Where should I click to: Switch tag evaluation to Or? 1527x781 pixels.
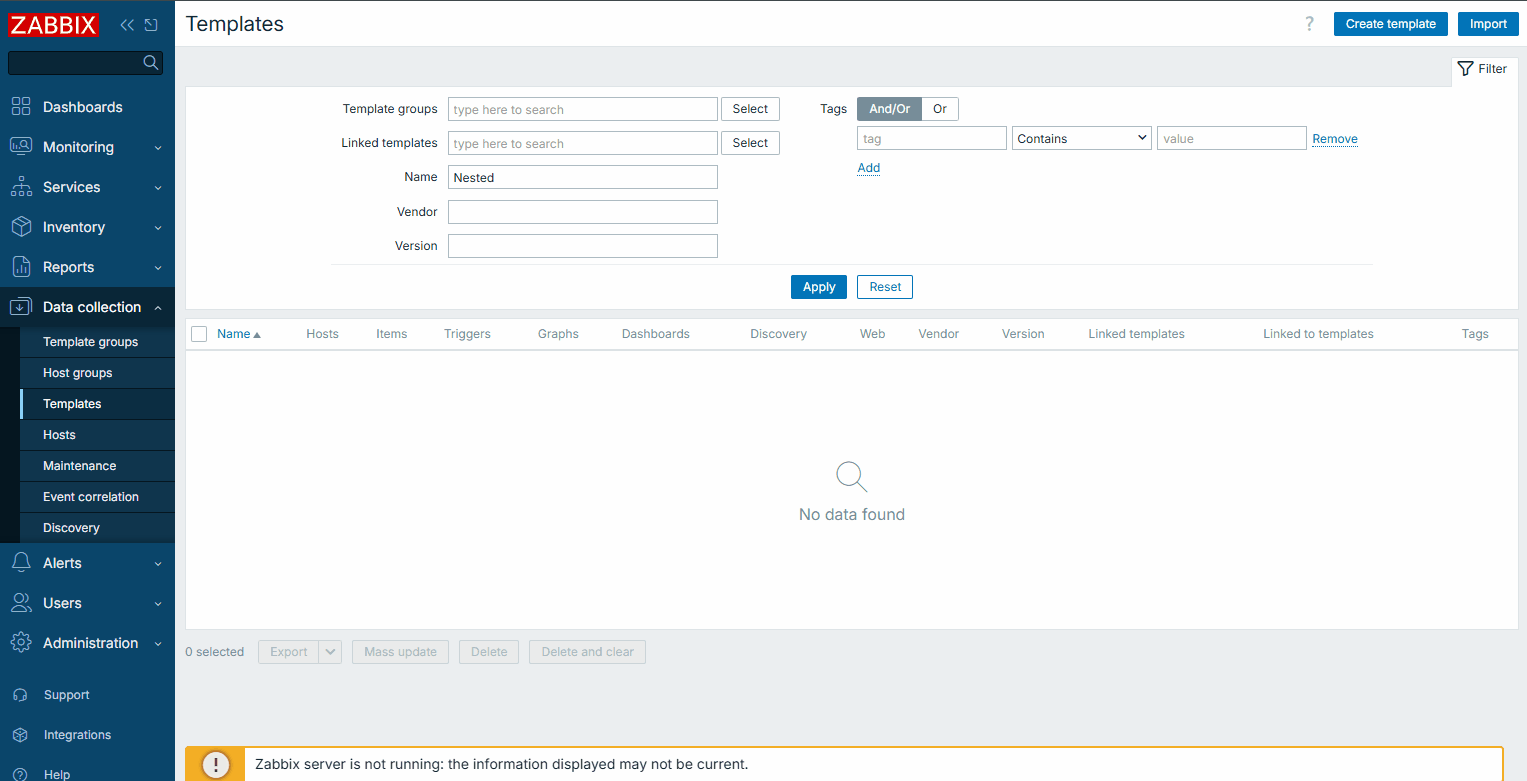(x=940, y=109)
